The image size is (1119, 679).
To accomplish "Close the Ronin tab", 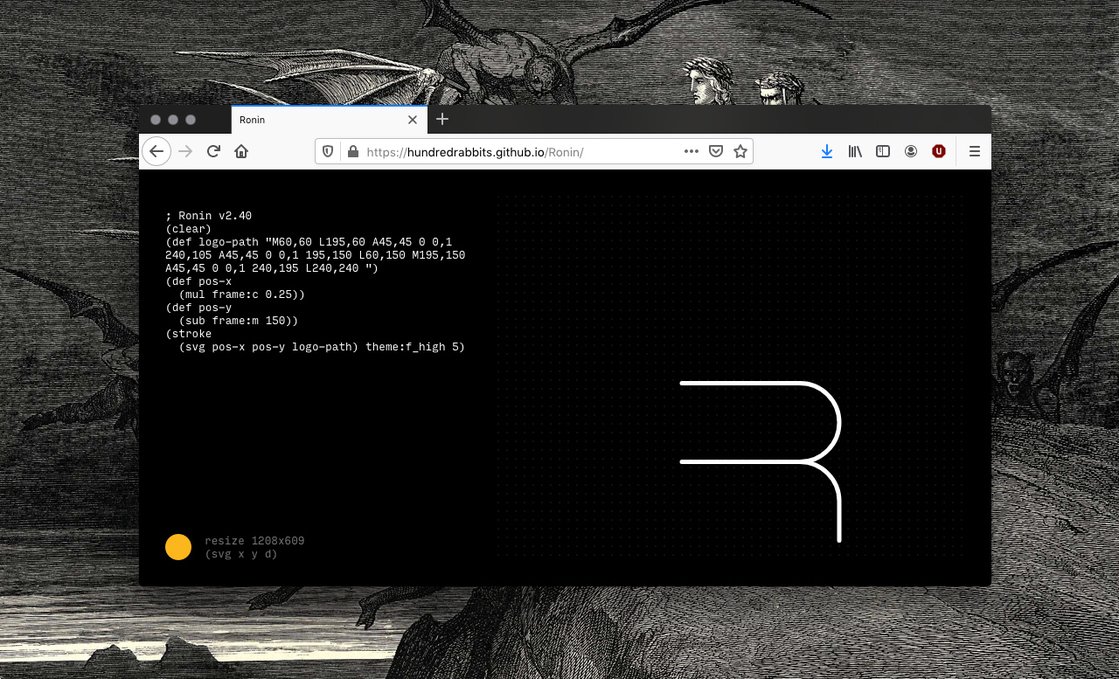I will [x=412, y=120].
